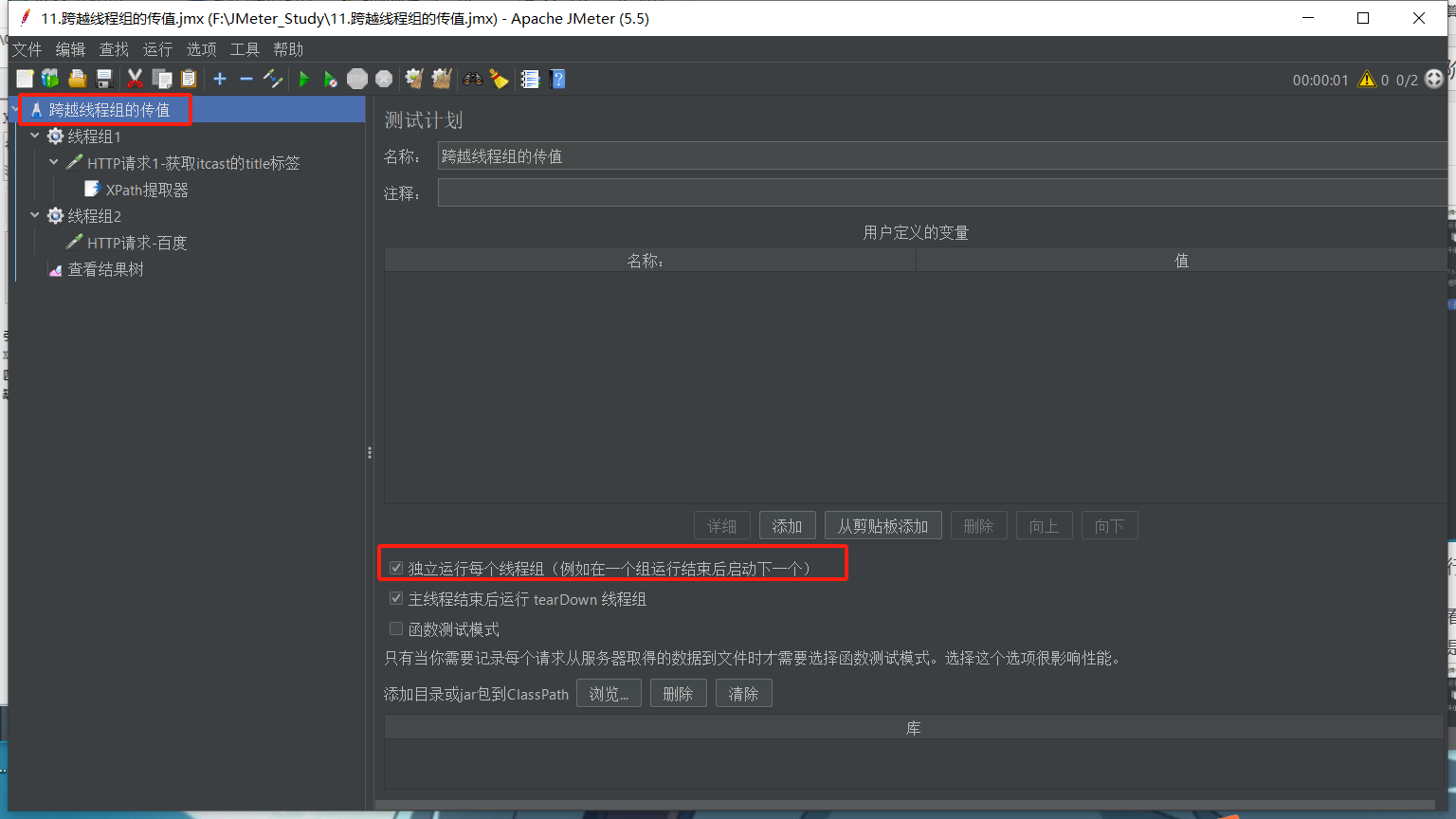Click the 添加 variable button
Screen dimensions: 1456x819
point(787,526)
